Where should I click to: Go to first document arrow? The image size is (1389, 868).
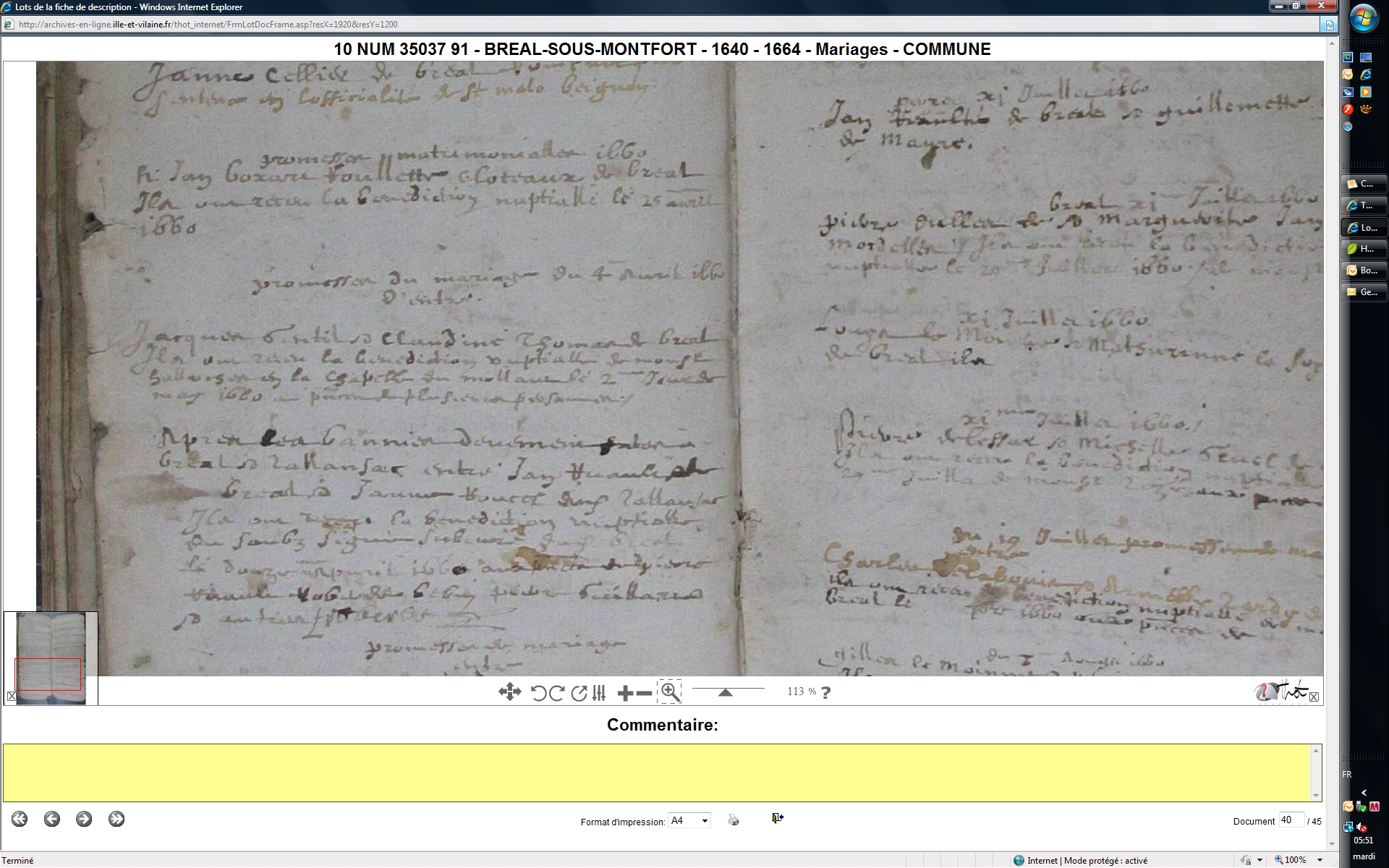point(20,819)
